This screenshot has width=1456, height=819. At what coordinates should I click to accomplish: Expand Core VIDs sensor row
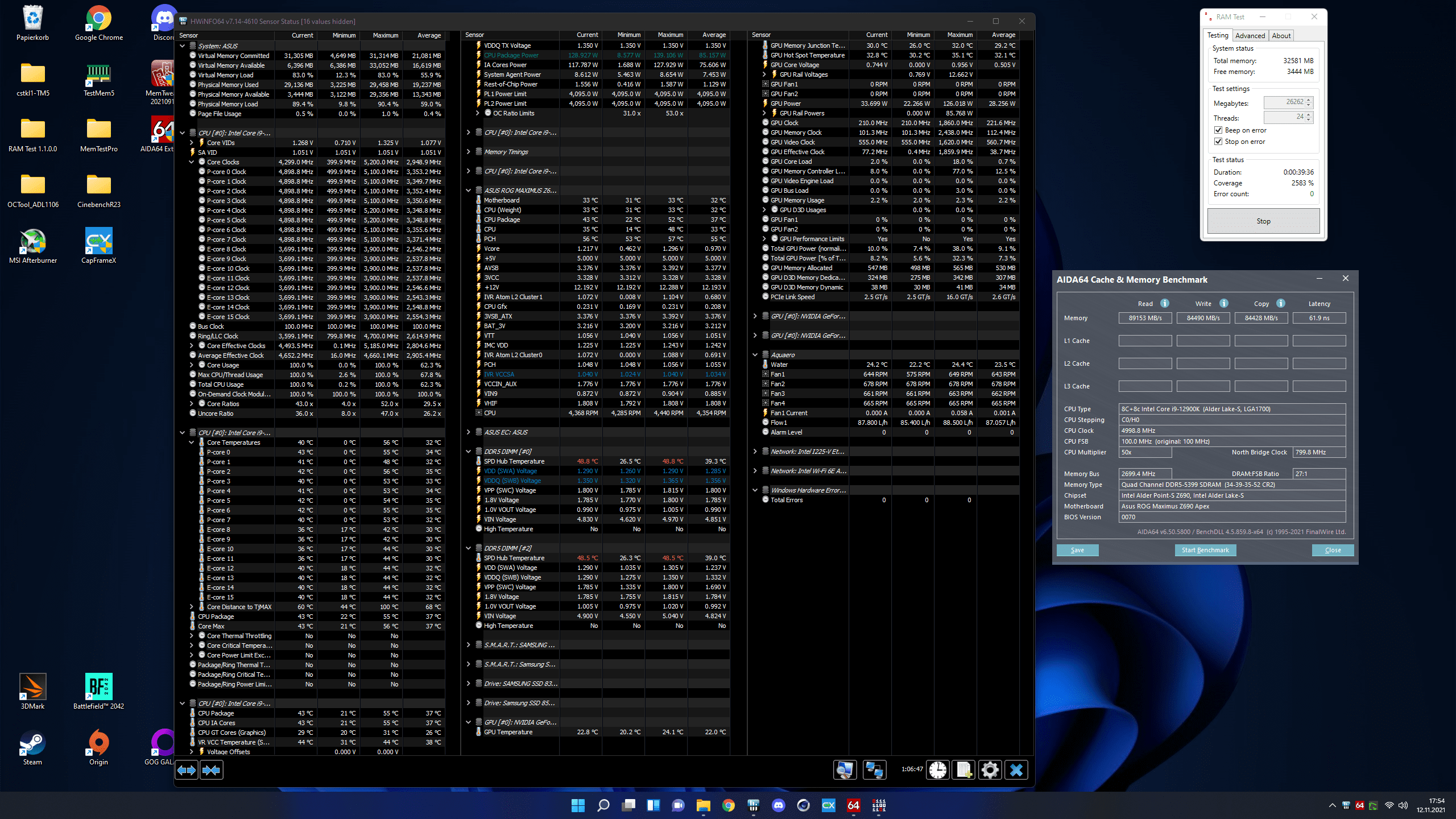click(x=192, y=143)
